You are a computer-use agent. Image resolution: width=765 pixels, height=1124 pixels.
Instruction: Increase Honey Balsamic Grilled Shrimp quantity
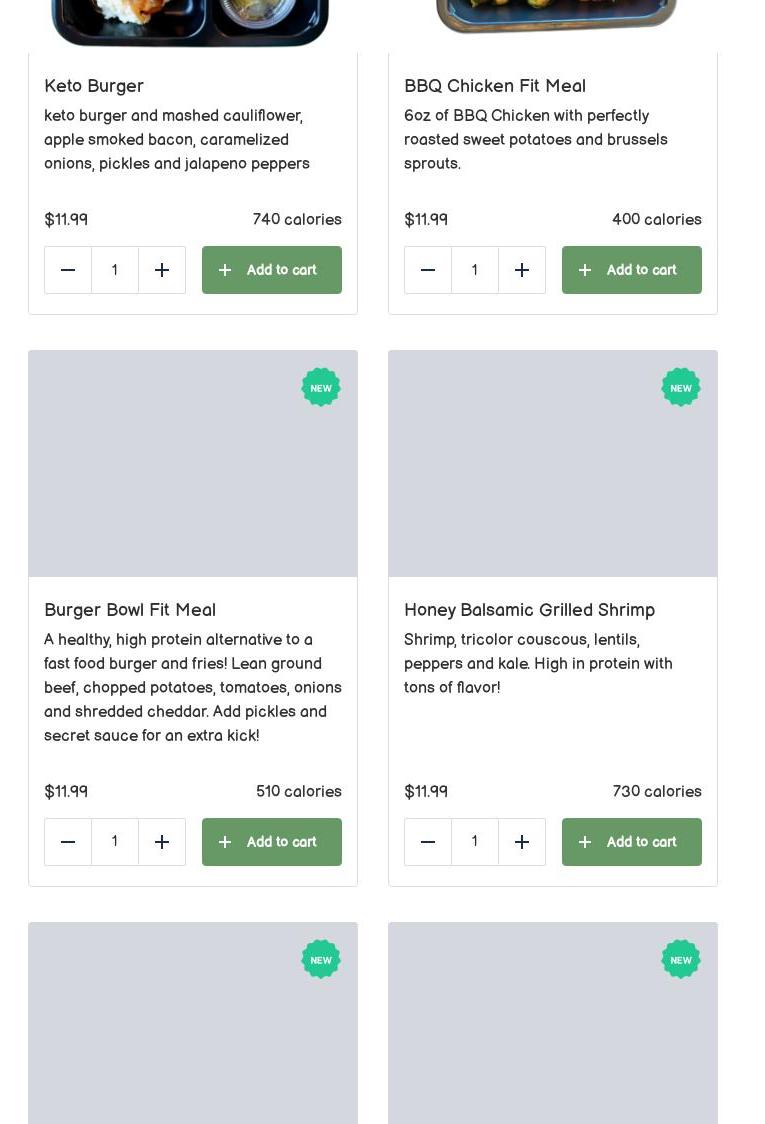point(522,842)
